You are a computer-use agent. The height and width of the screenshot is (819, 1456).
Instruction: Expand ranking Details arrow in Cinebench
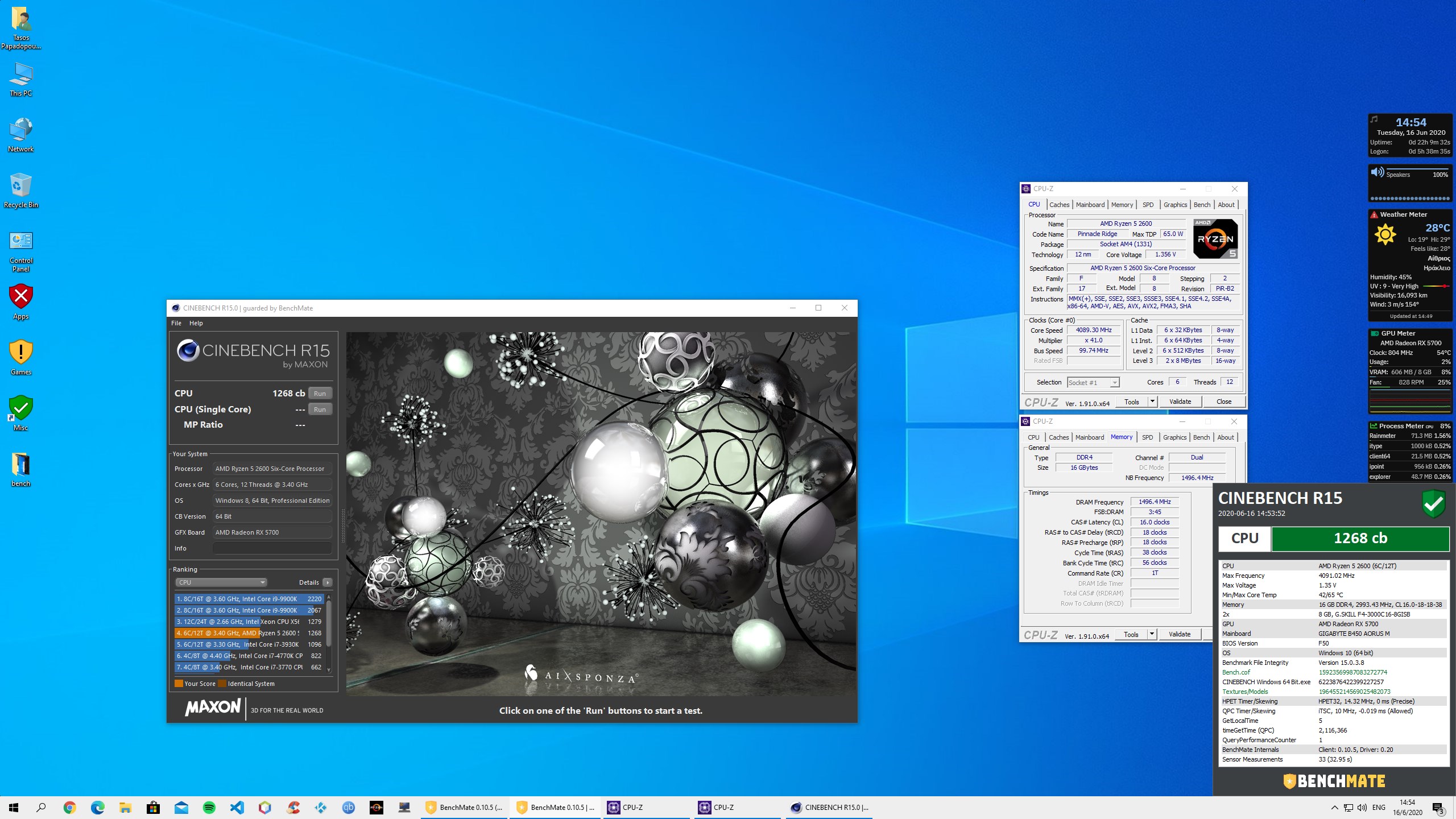tap(328, 582)
